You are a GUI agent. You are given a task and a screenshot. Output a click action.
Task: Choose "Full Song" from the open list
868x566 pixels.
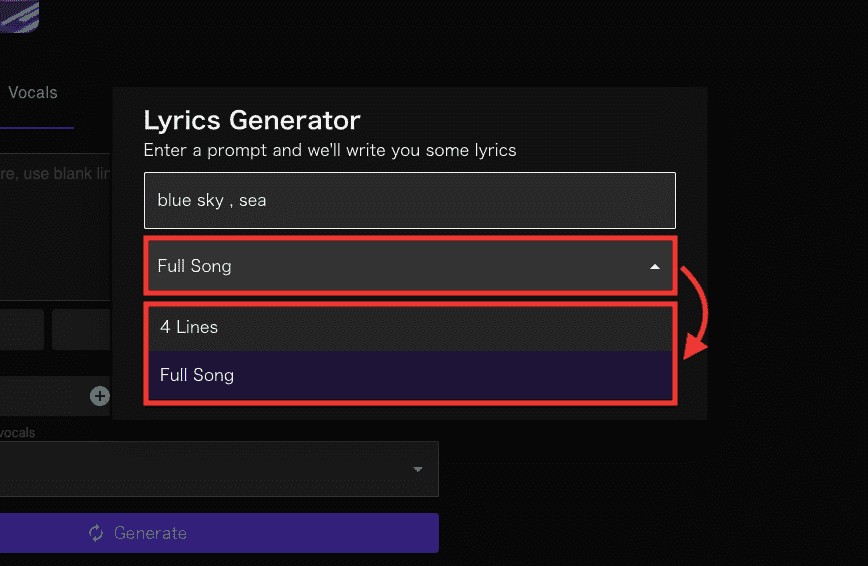point(410,375)
